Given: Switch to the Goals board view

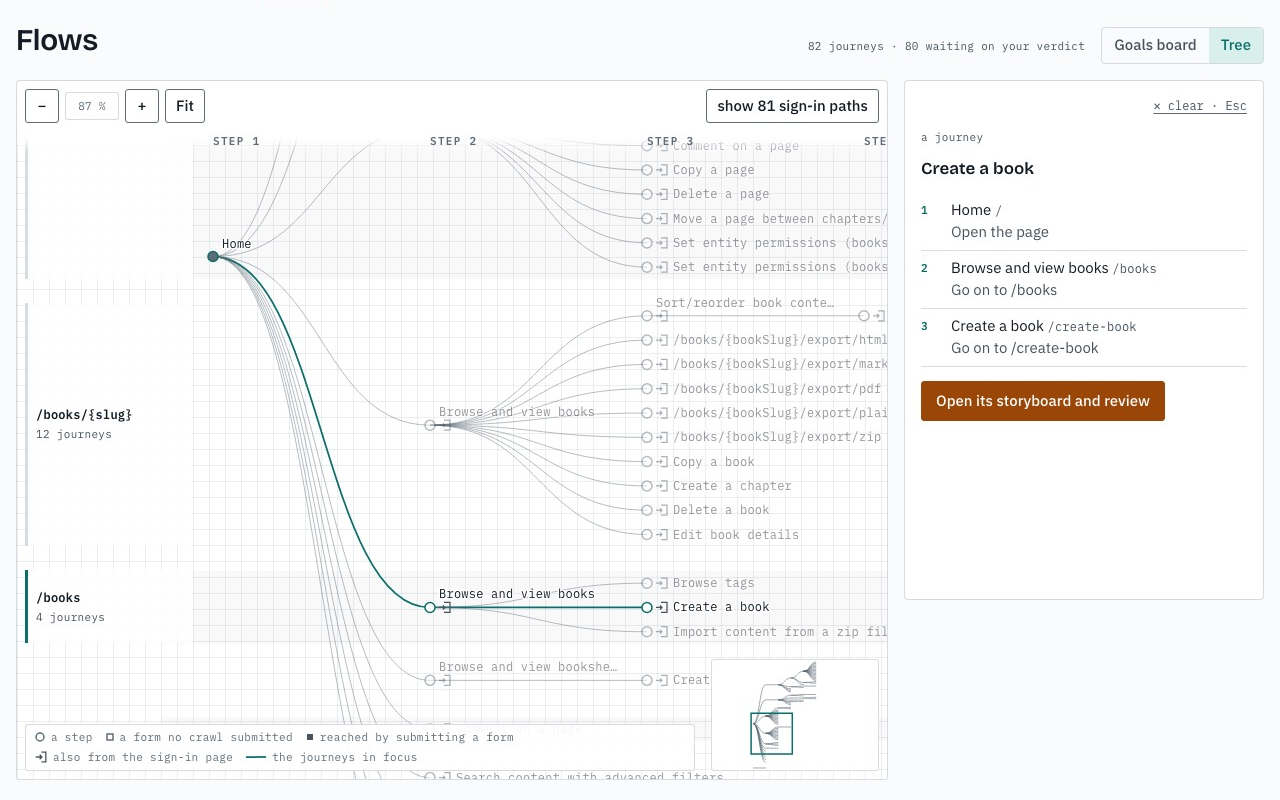Looking at the screenshot, I should tap(1155, 45).
